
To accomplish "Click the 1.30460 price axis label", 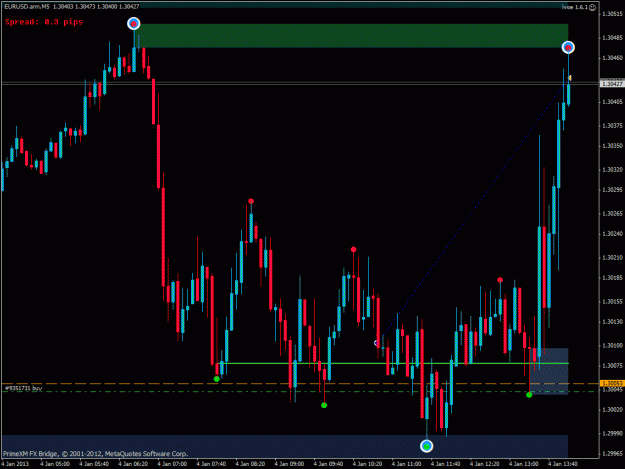I will (x=613, y=58).
